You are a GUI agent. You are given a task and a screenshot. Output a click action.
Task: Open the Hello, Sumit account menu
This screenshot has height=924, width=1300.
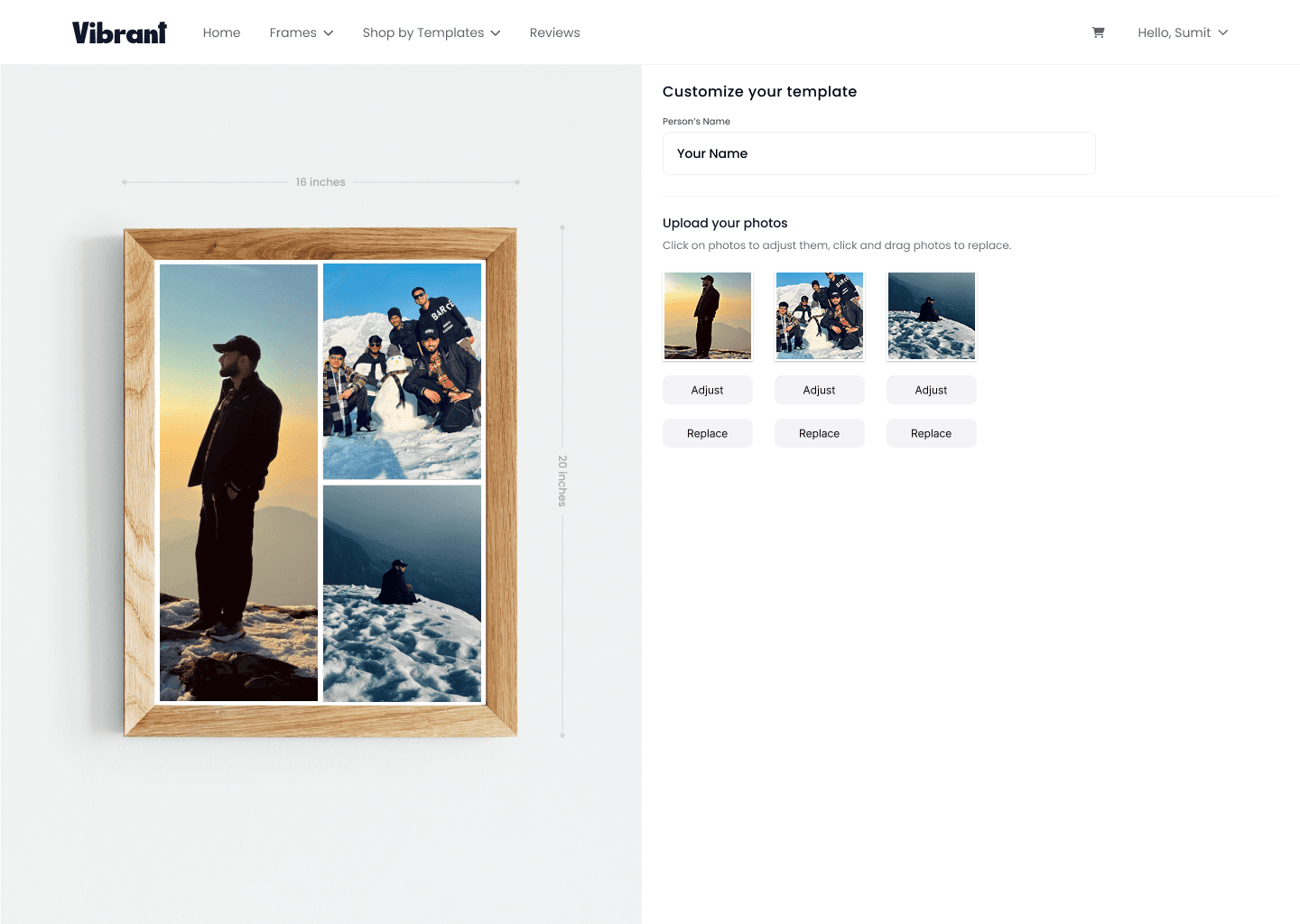tap(1183, 32)
